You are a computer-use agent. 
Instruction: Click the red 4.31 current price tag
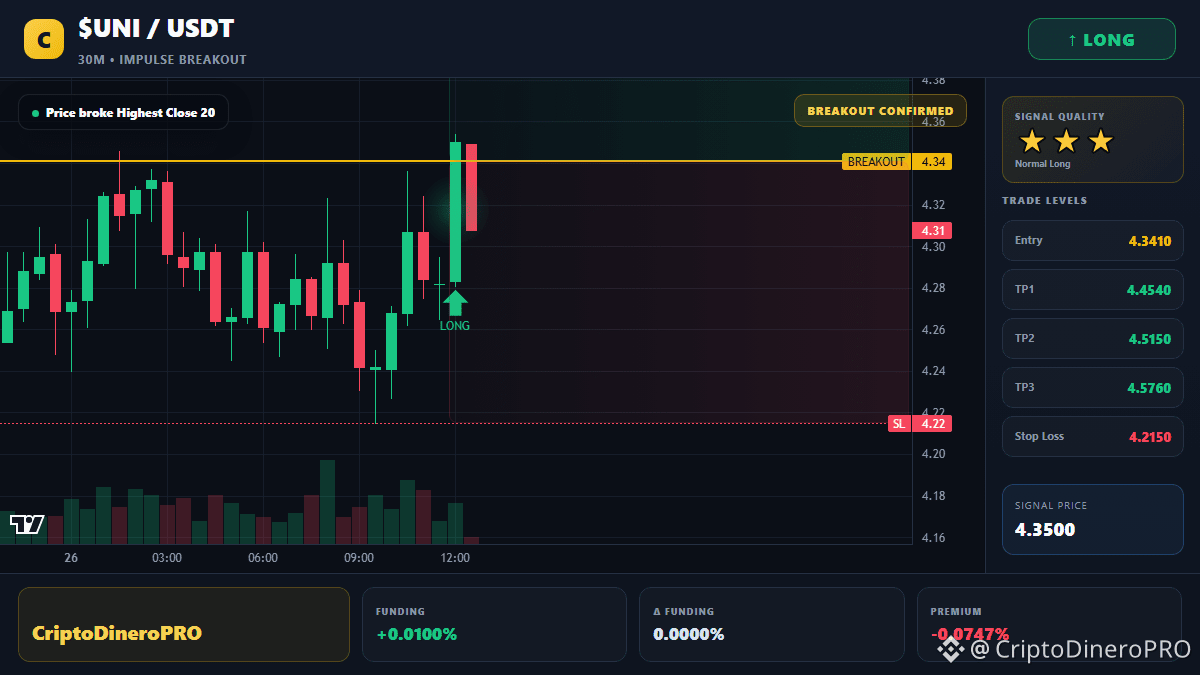point(932,231)
